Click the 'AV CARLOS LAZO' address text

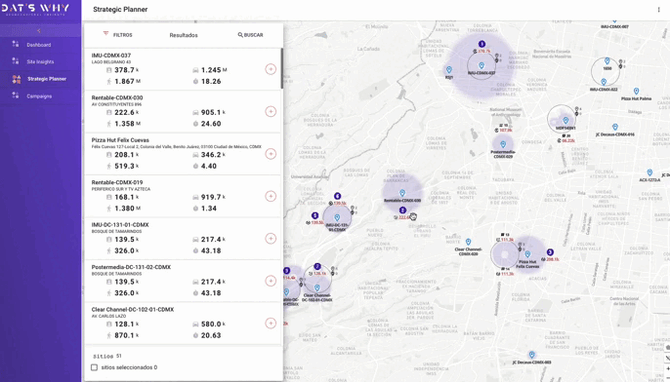coord(109,316)
